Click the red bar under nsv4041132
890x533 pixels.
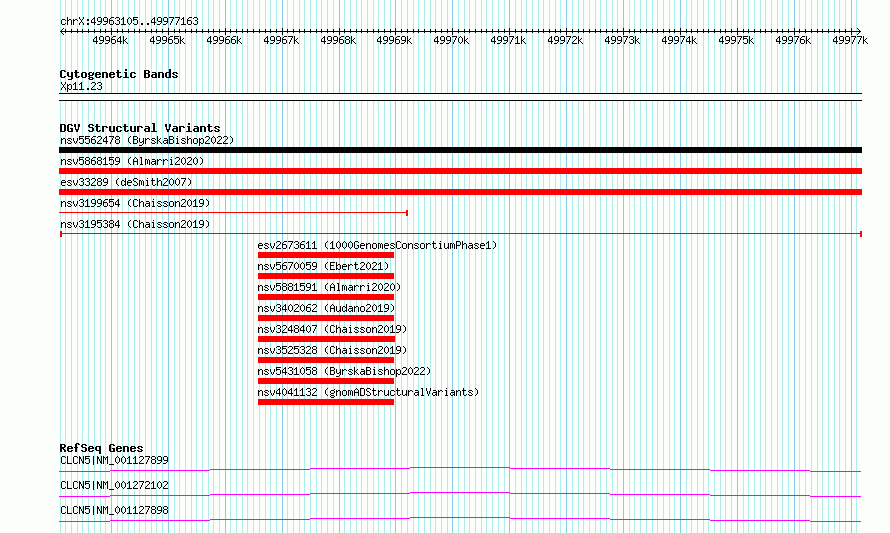326,402
